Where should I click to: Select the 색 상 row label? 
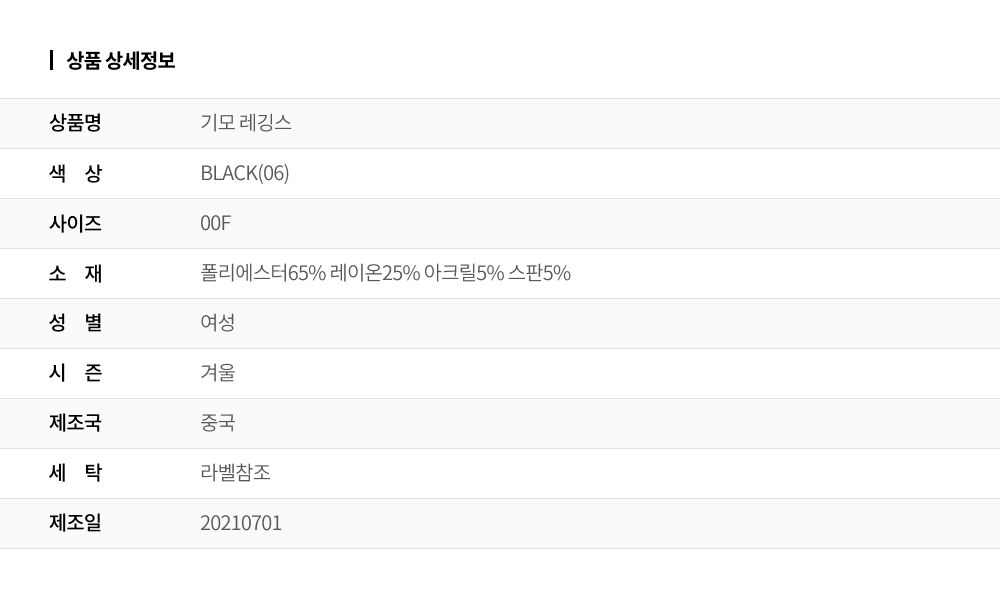point(75,173)
